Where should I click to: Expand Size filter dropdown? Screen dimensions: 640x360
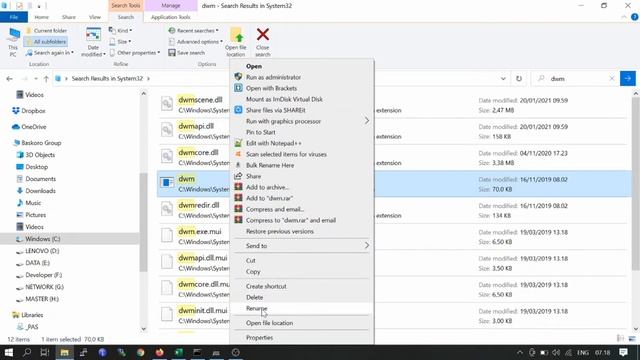(120, 42)
